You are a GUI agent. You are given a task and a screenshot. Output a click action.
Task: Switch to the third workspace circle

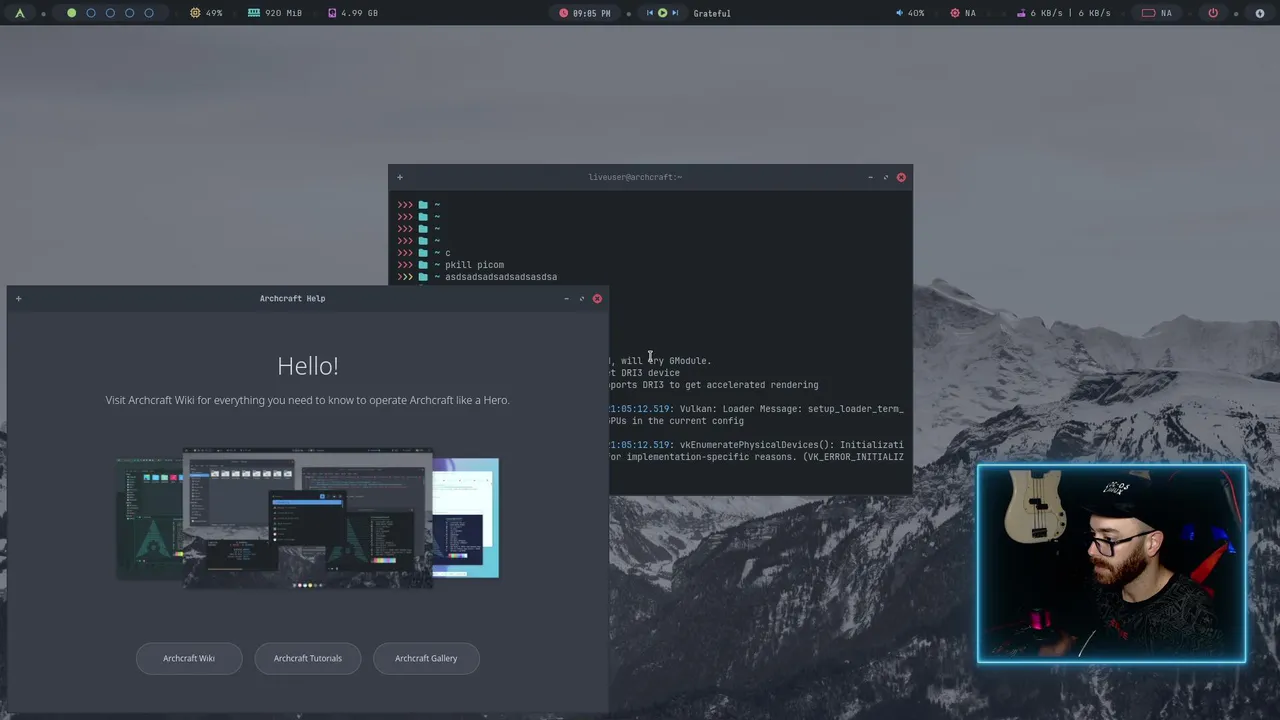[110, 13]
